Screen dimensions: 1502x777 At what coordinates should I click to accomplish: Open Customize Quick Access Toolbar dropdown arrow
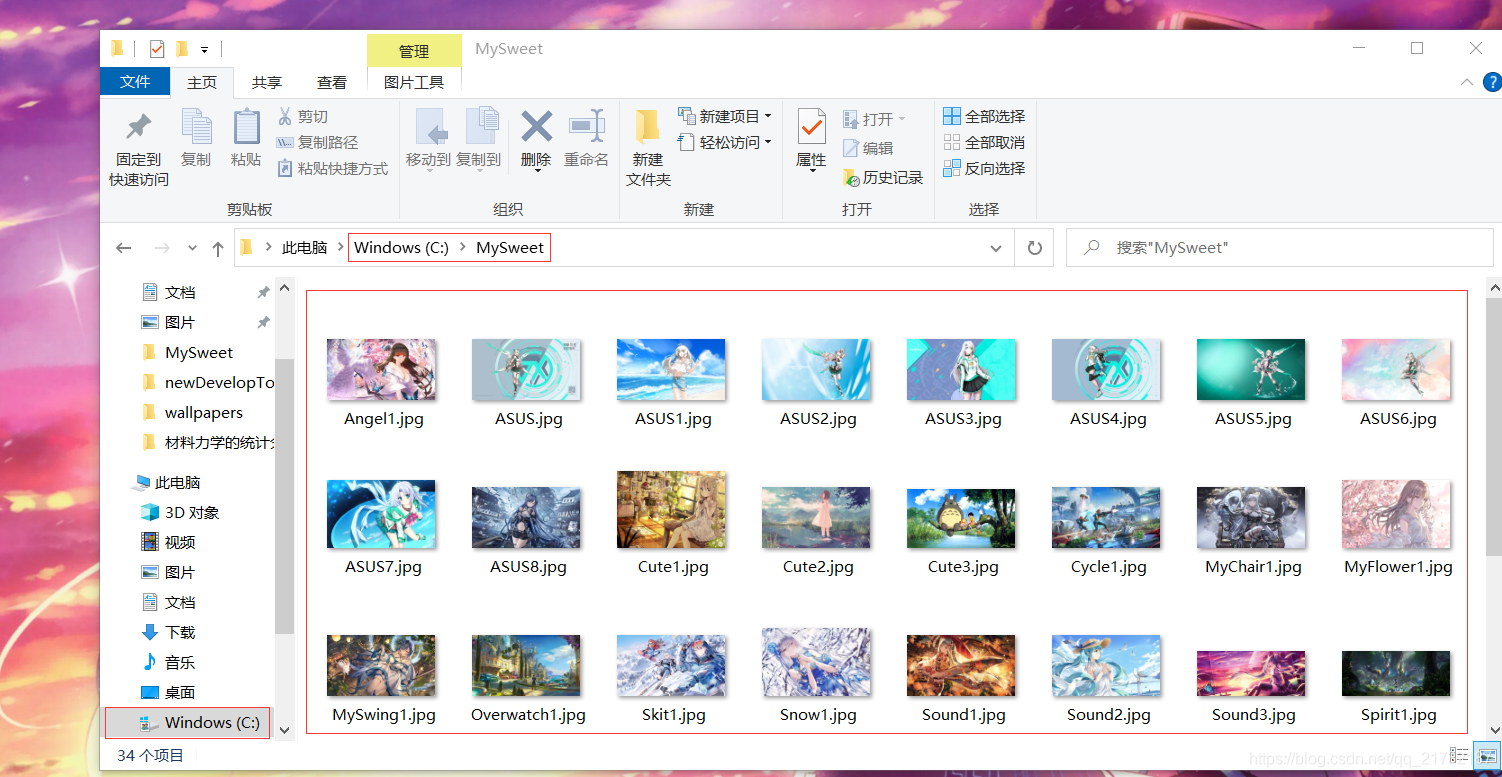(204, 49)
